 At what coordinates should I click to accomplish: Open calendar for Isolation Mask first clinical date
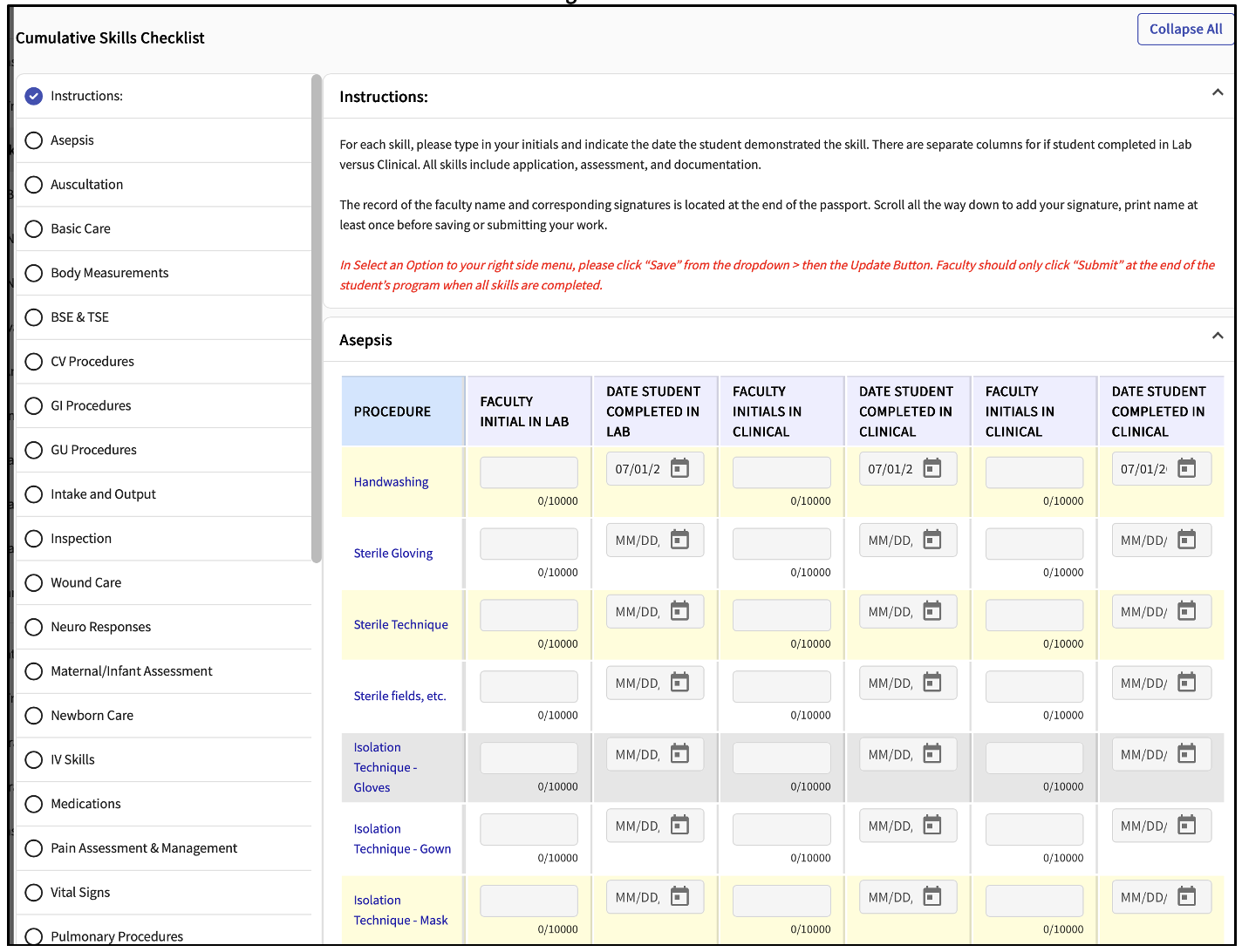(x=932, y=898)
